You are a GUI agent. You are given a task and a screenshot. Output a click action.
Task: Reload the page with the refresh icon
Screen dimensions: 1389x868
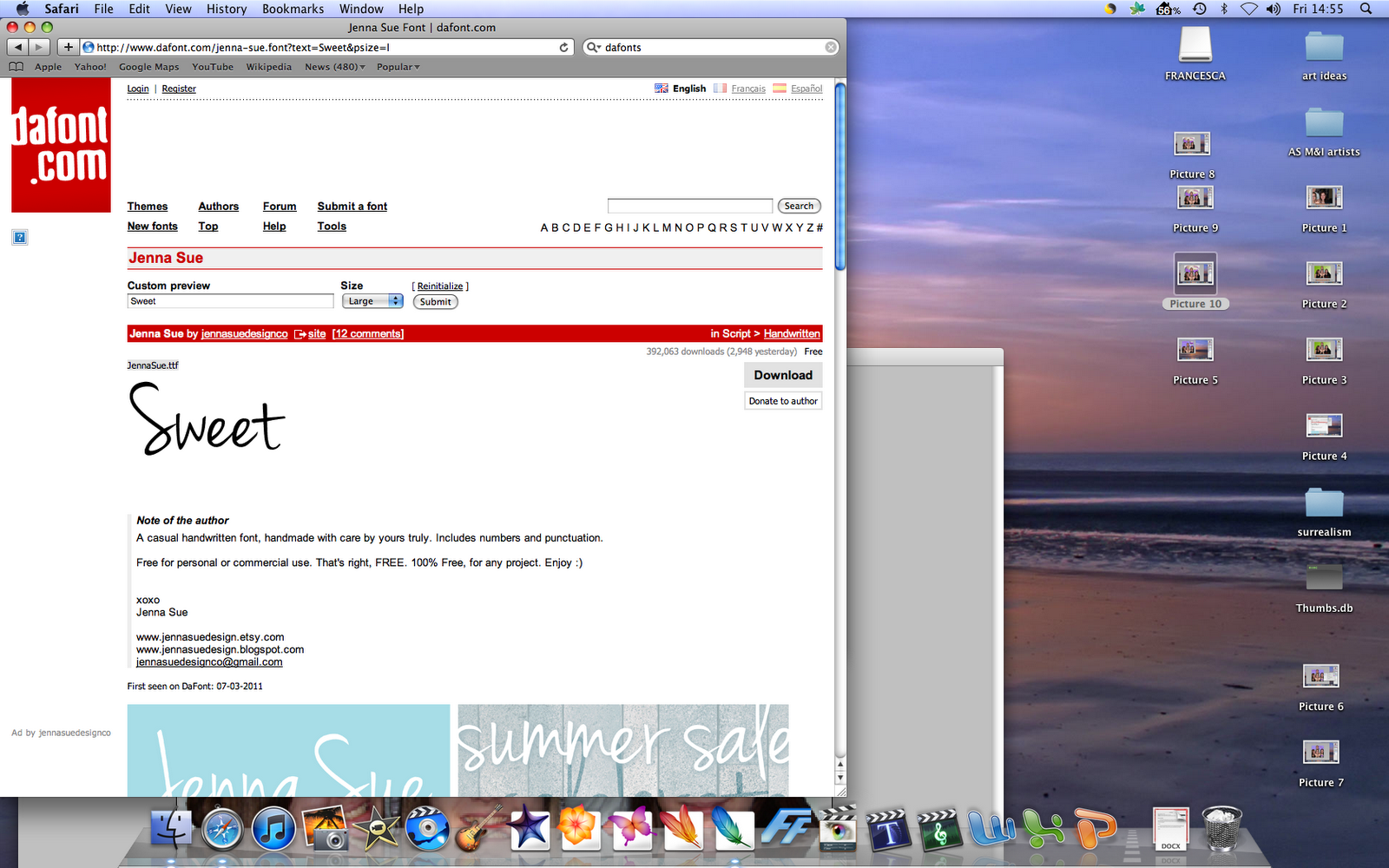point(564,48)
